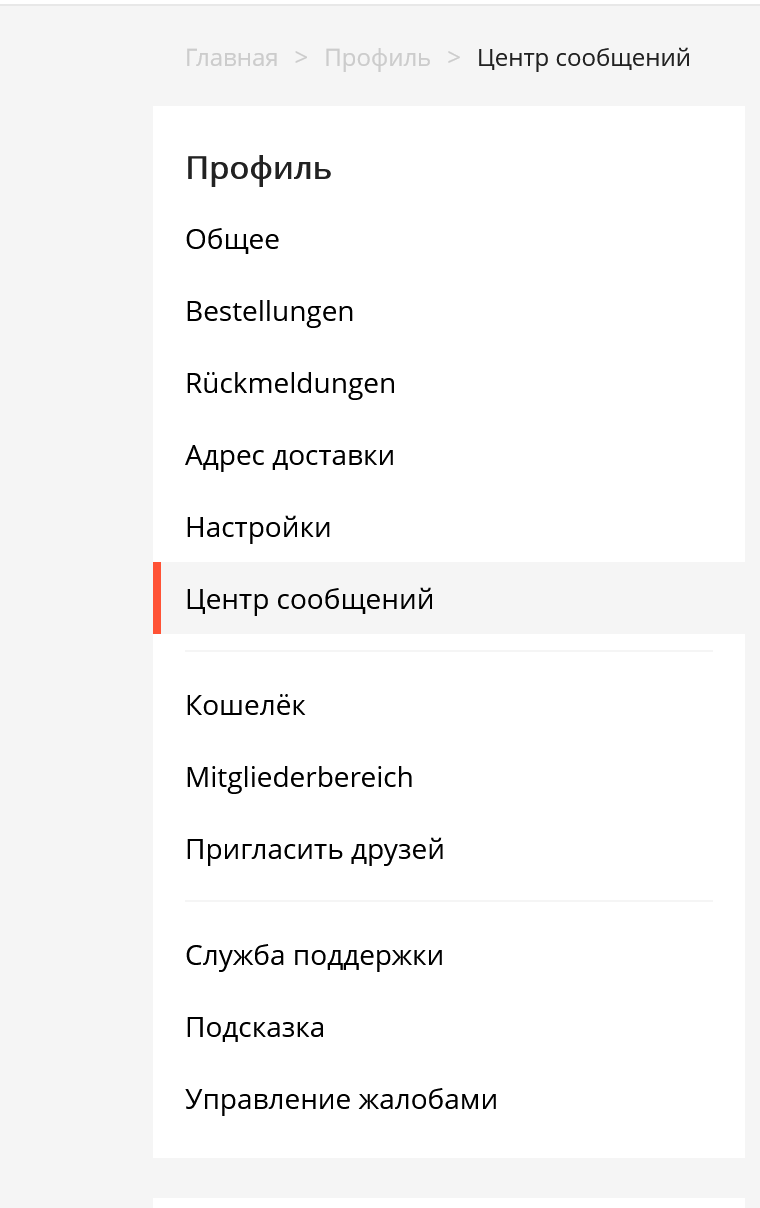Click the current Центр сообщений breadcrumb text
The width and height of the screenshot is (760, 1208).
point(583,58)
